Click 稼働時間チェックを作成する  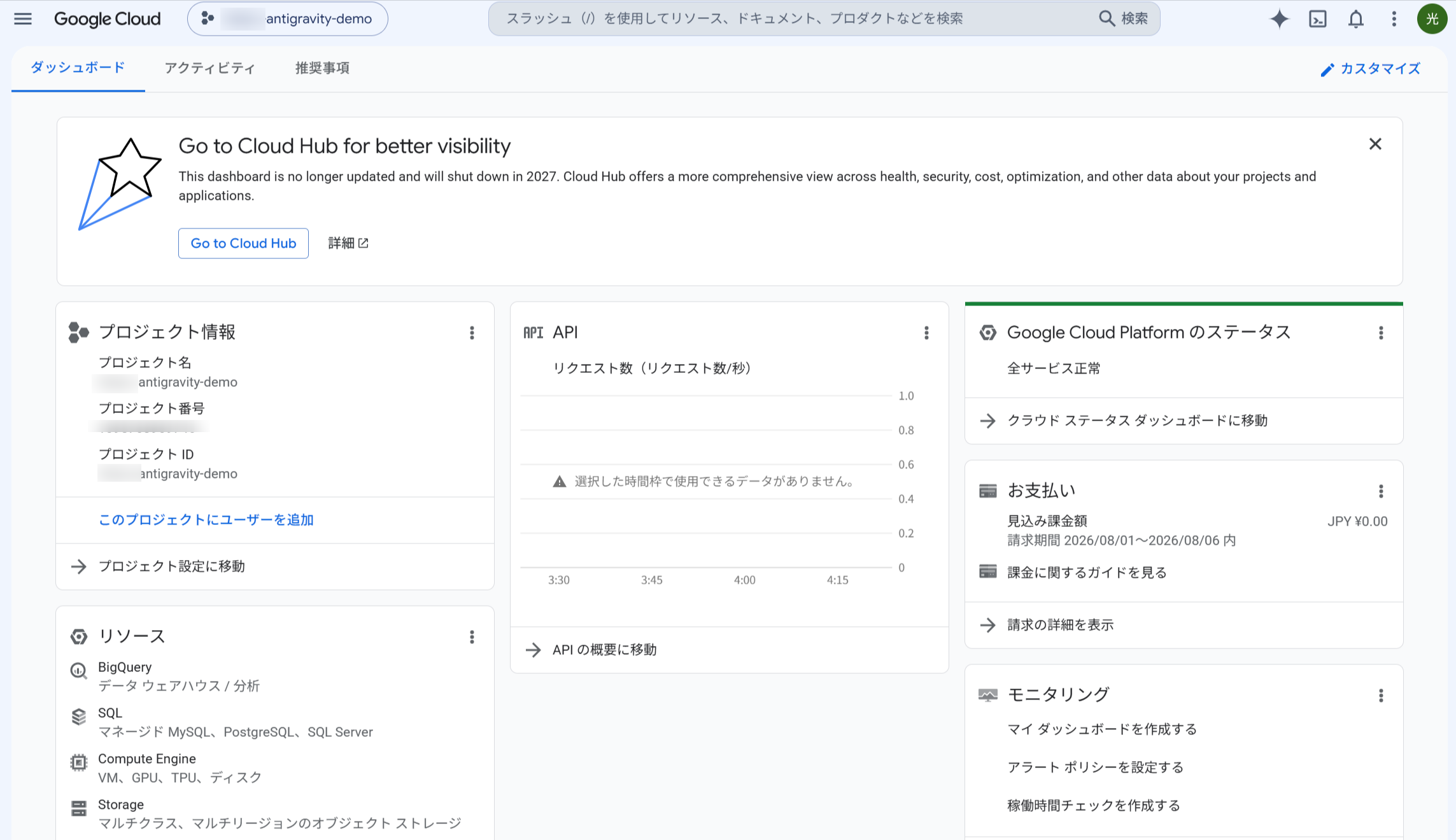coord(1094,806)
